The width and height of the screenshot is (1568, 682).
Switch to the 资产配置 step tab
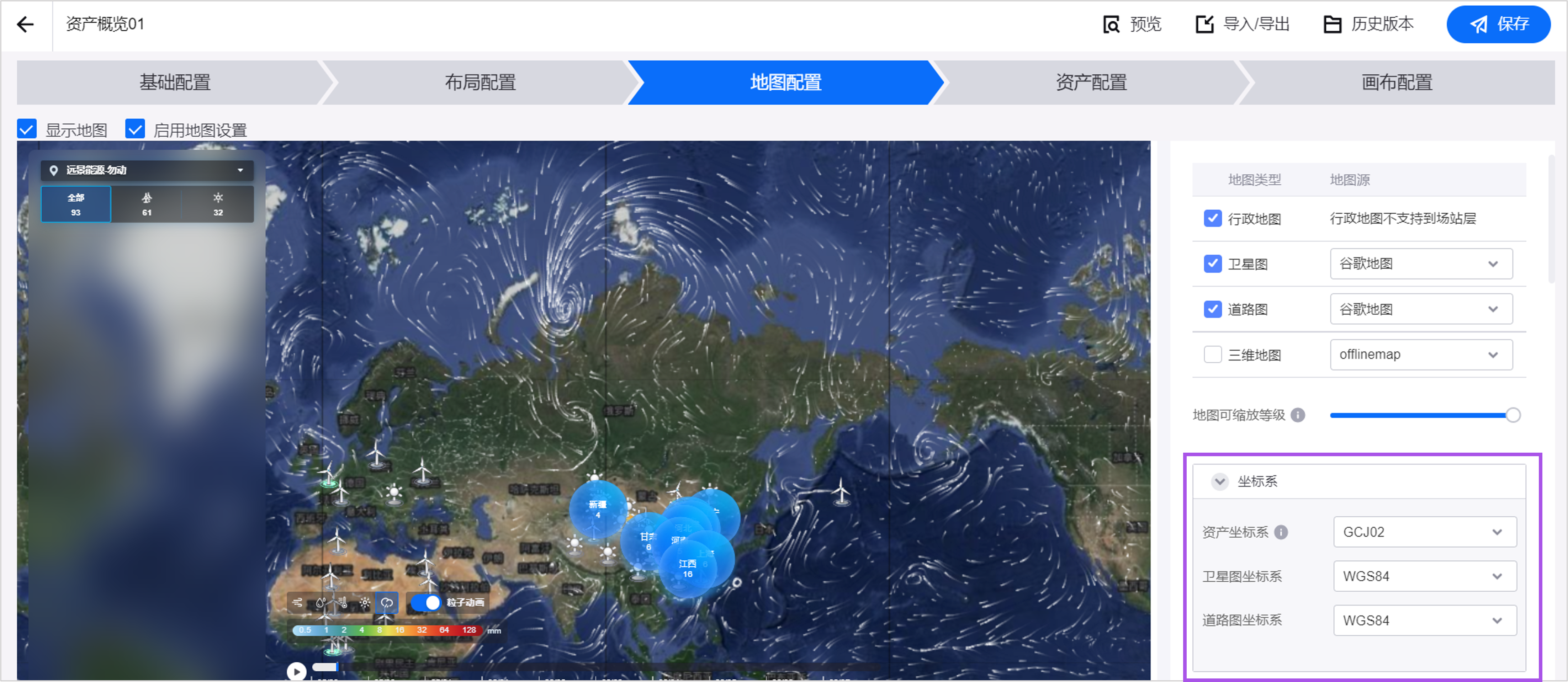[1091, 82]
